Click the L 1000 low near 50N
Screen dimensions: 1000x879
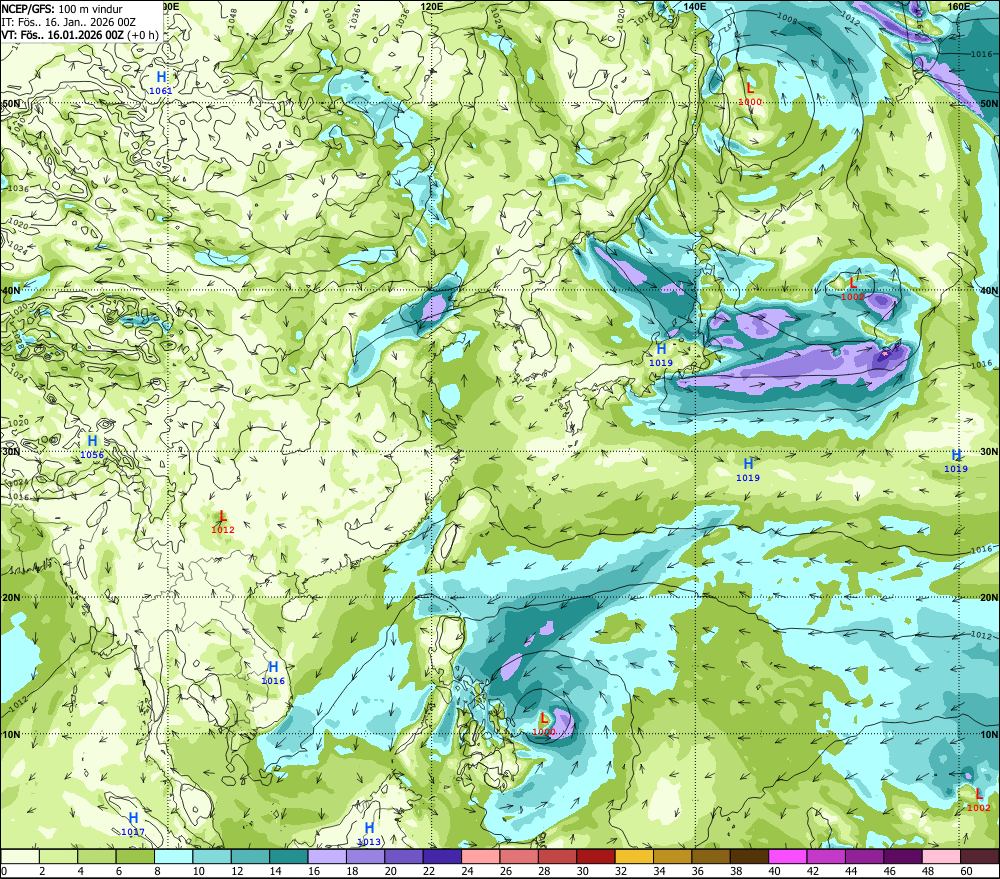[x=750, y=94]
